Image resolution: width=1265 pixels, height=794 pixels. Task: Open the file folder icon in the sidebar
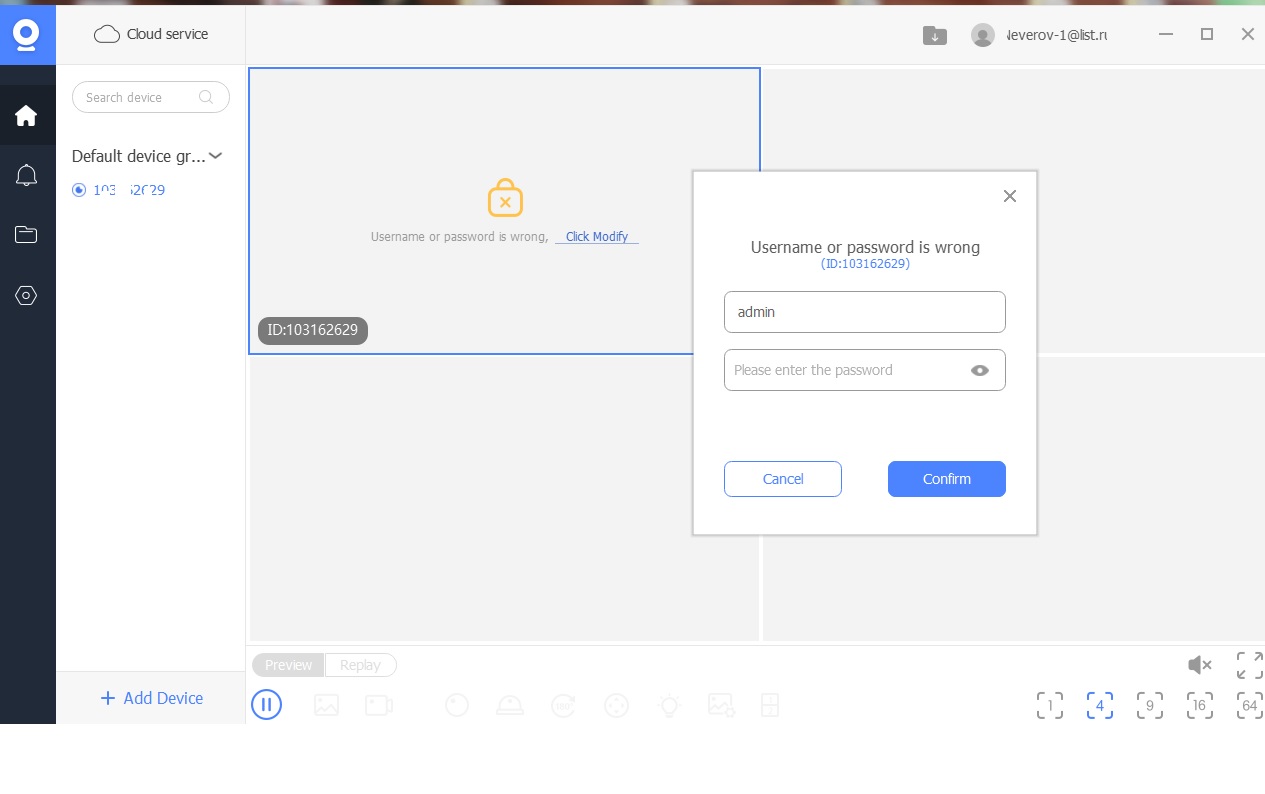[x=27, y=235]
